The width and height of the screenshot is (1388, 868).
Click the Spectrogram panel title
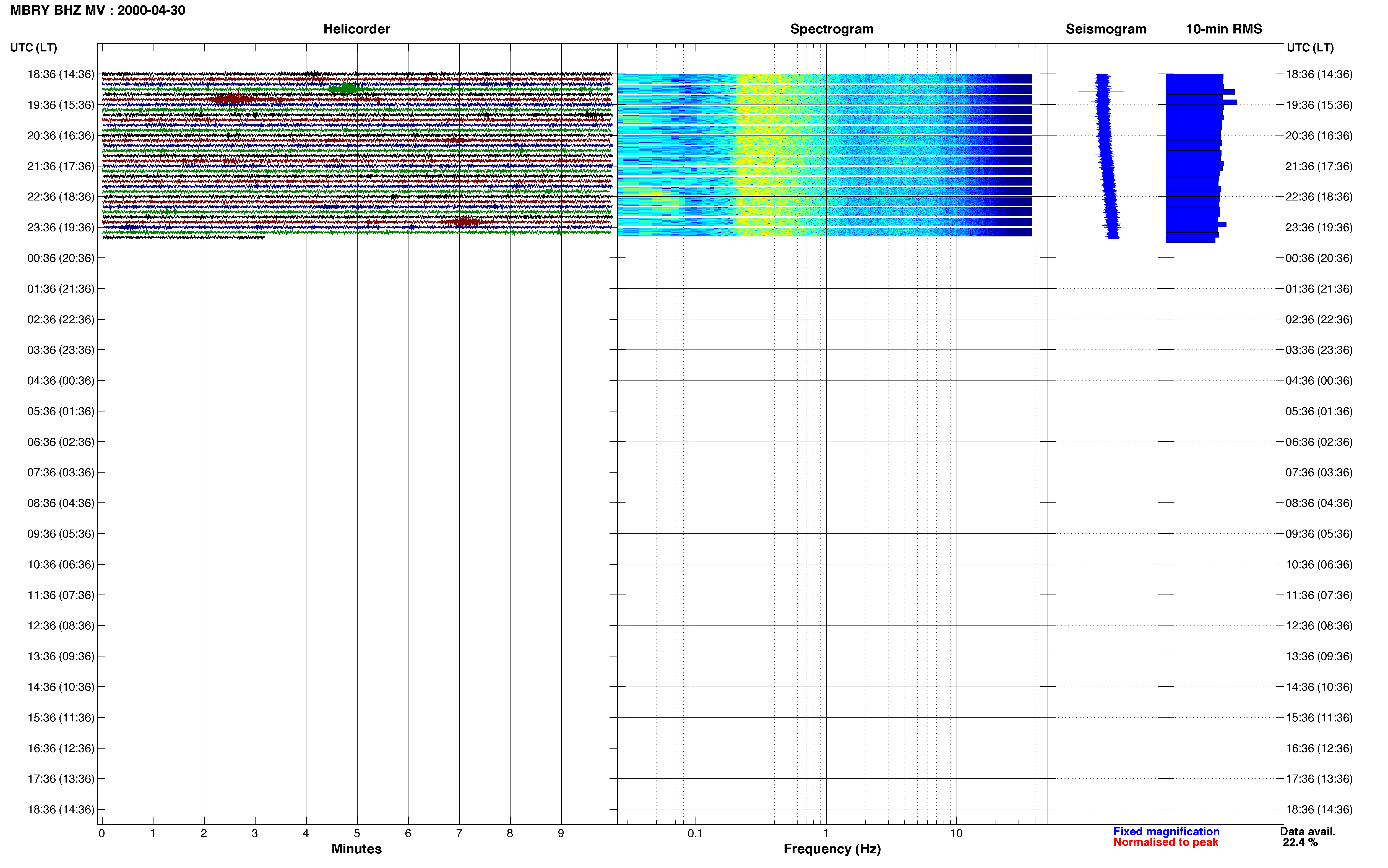point(832,29)
